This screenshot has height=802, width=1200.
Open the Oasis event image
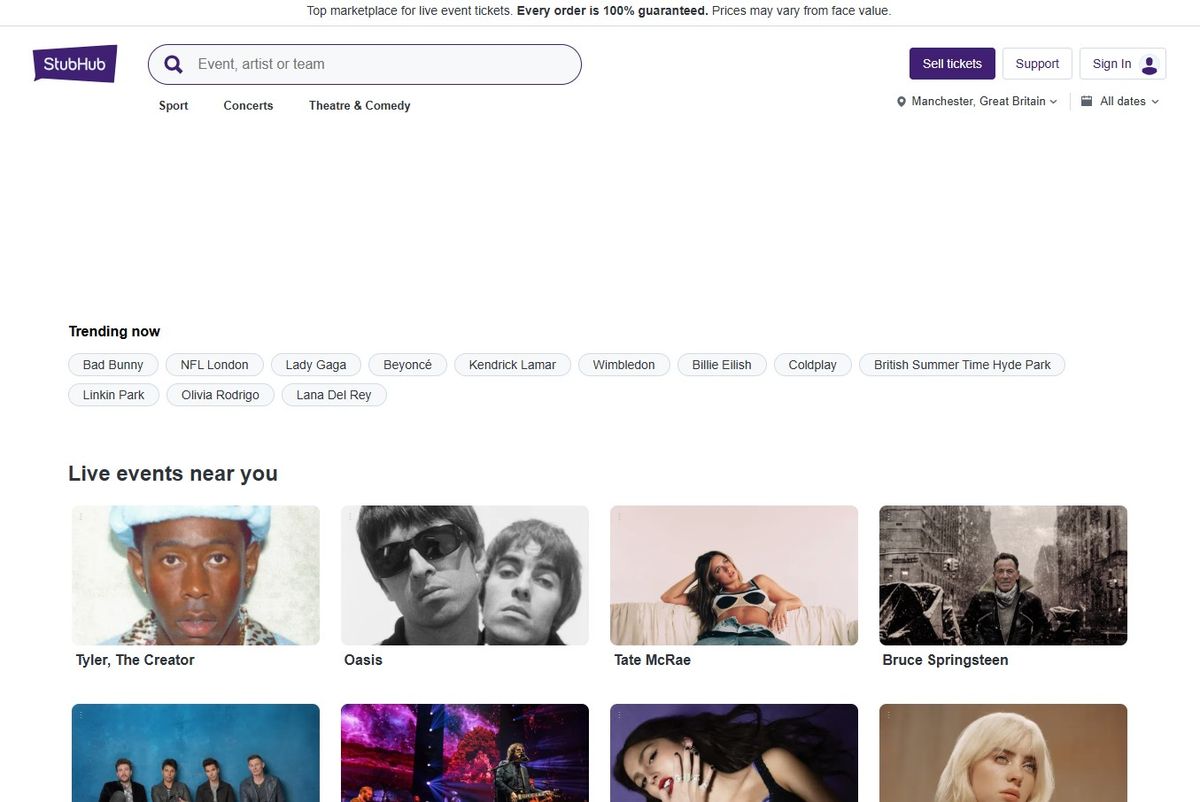point(465,575)
